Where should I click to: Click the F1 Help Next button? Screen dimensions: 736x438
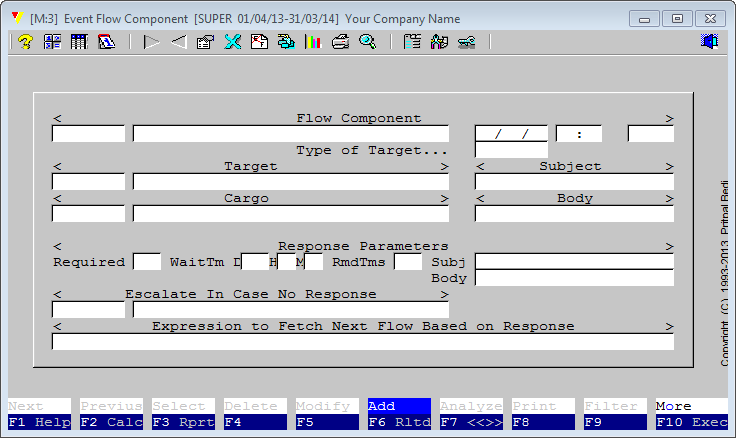[x=39, y=414]
